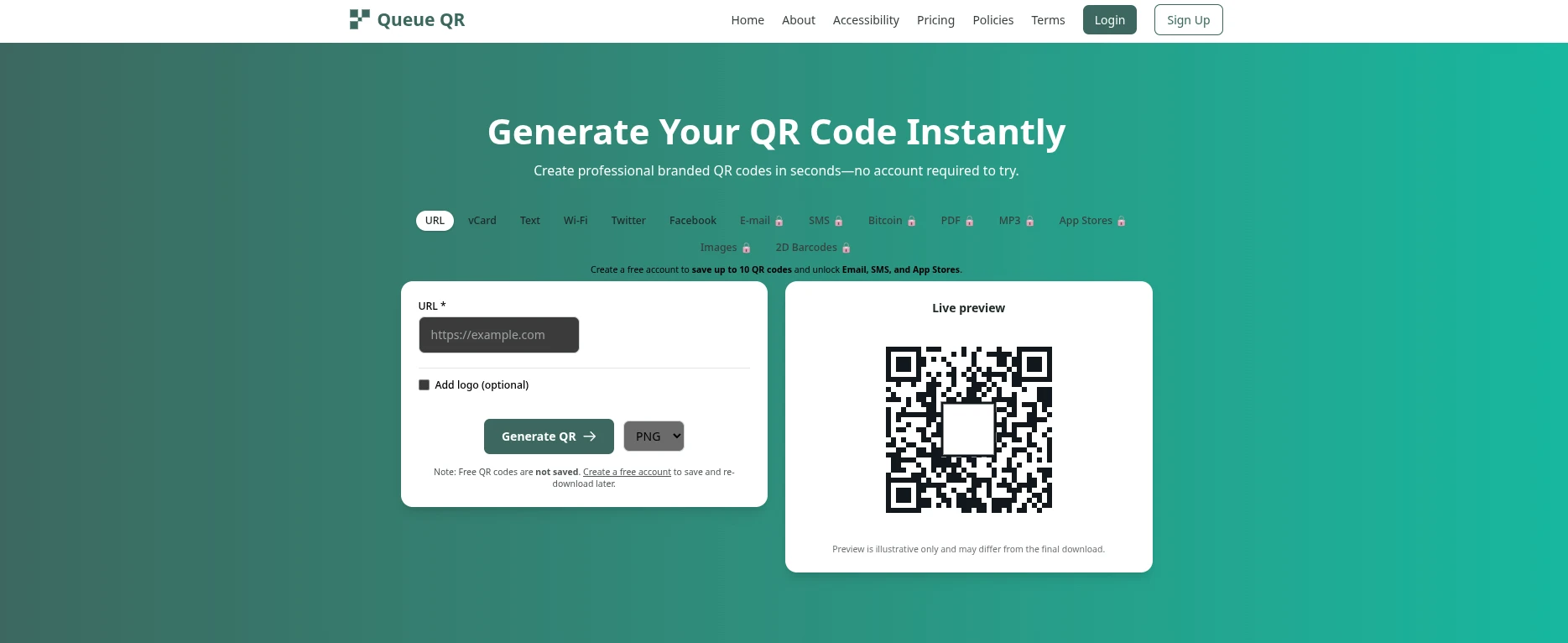Click the Queue QR logo icon
This screenshot has width=1568, height=643.
tap(359, 19)
